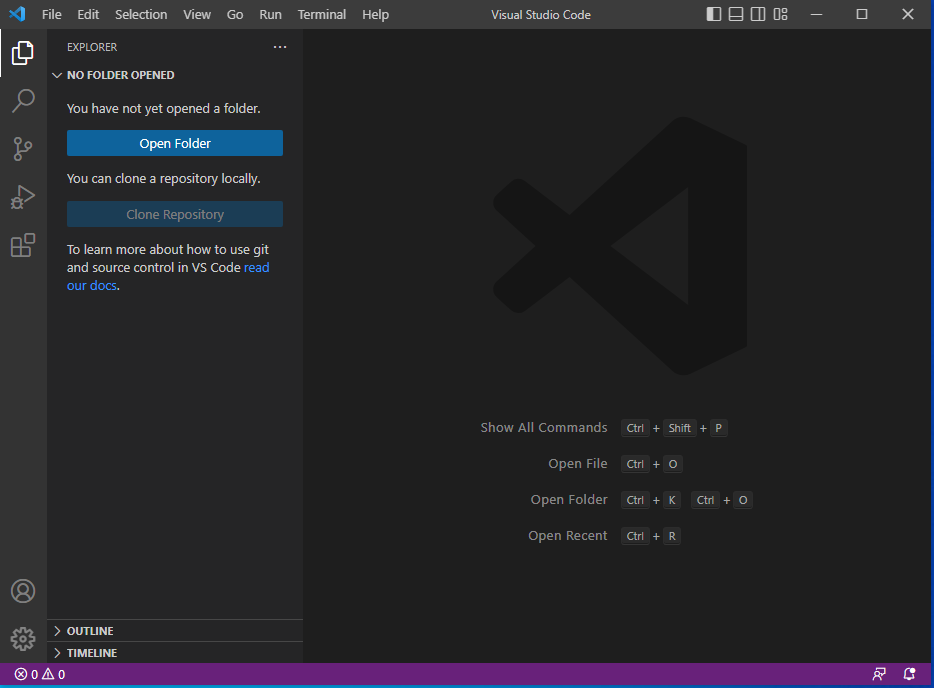Viewport: 934px width, 688px height.
Task: Open the notifications bell in status bar
Action: (x=909, y=674)
